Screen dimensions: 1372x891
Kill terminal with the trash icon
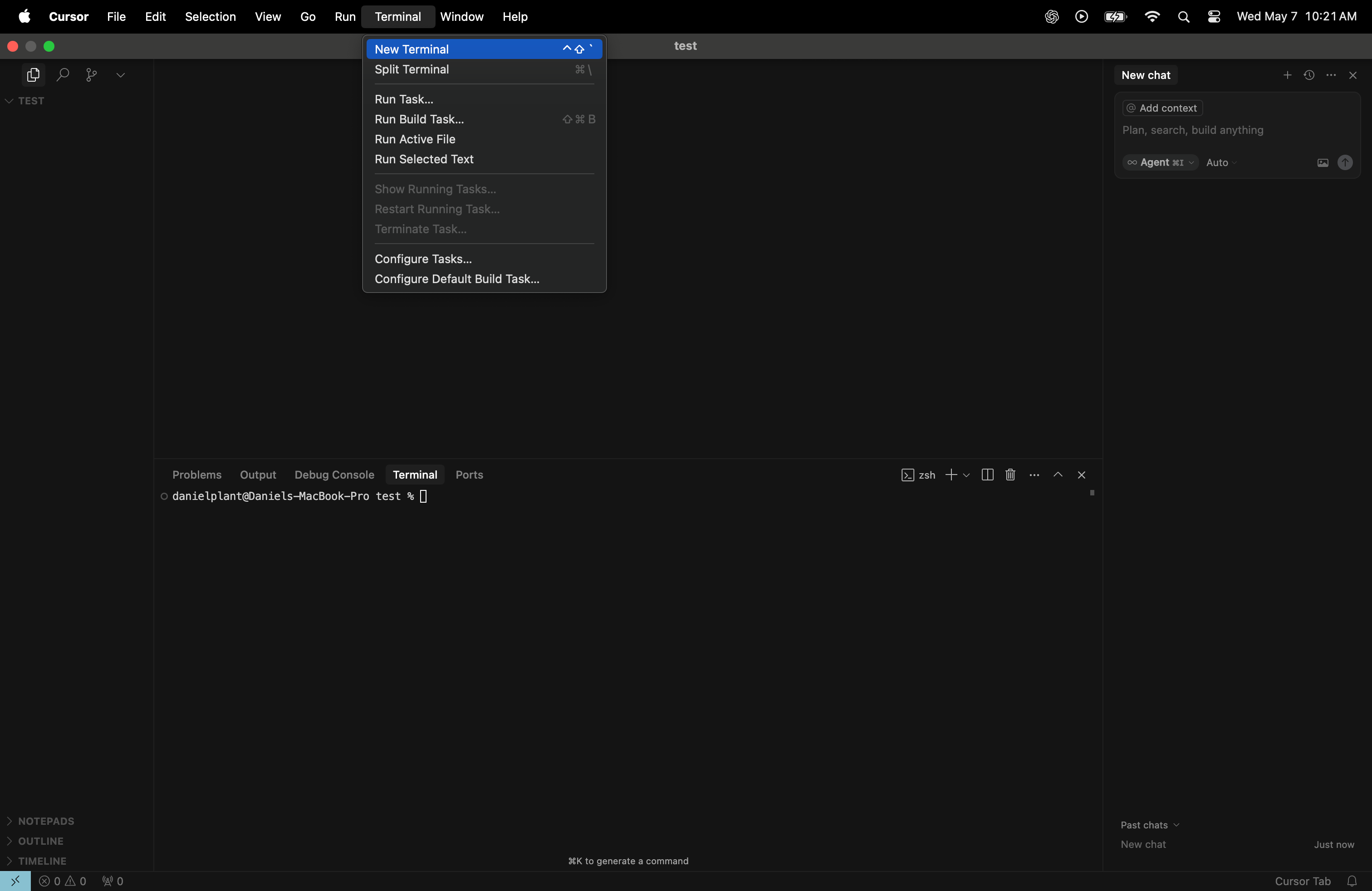pos(1010,475)
